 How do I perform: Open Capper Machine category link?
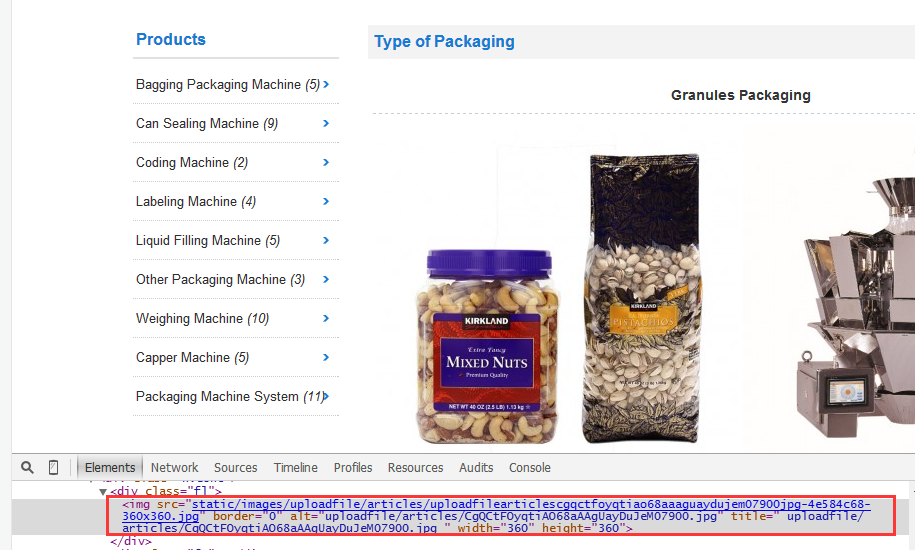[193, 358]
